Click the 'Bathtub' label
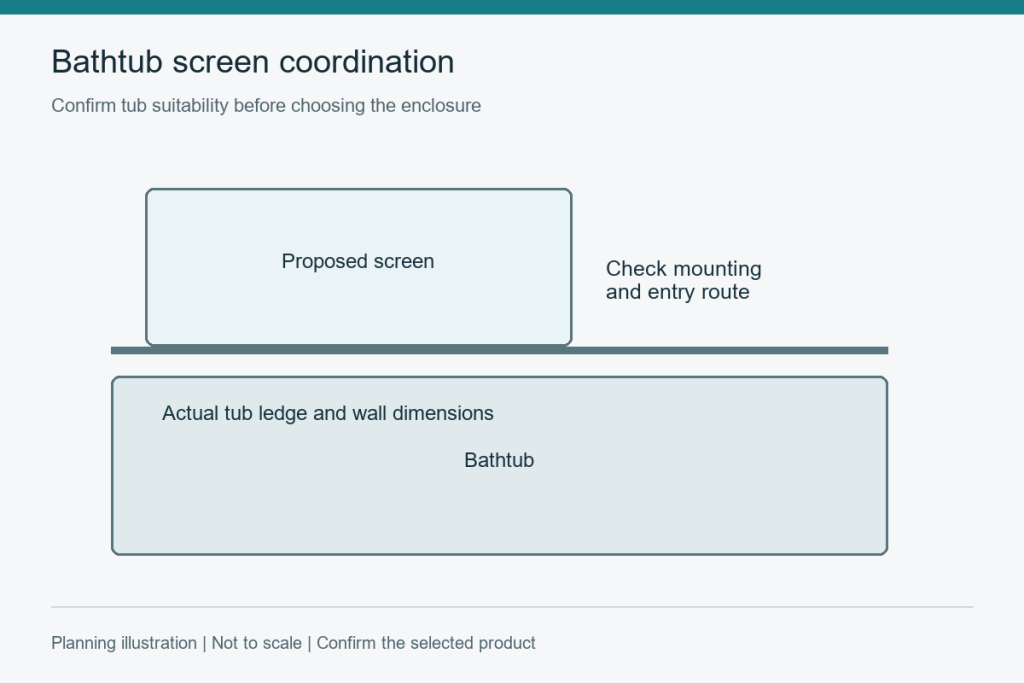 coord(499,460)
